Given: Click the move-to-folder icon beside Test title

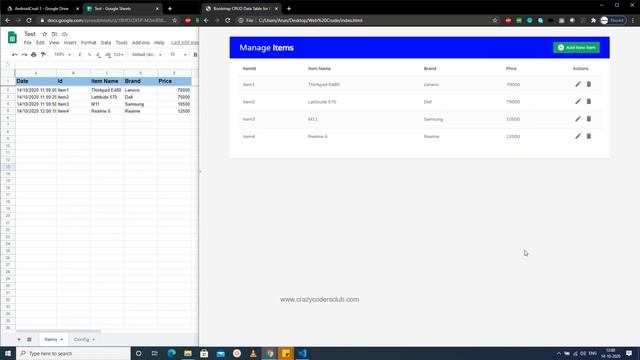Looking at the screenshot, I should (x=54, y=34).
